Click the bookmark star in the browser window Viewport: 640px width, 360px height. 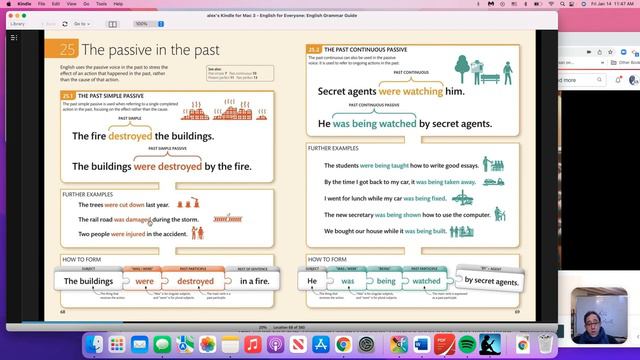pyautogui.click(x=611, y=52)
